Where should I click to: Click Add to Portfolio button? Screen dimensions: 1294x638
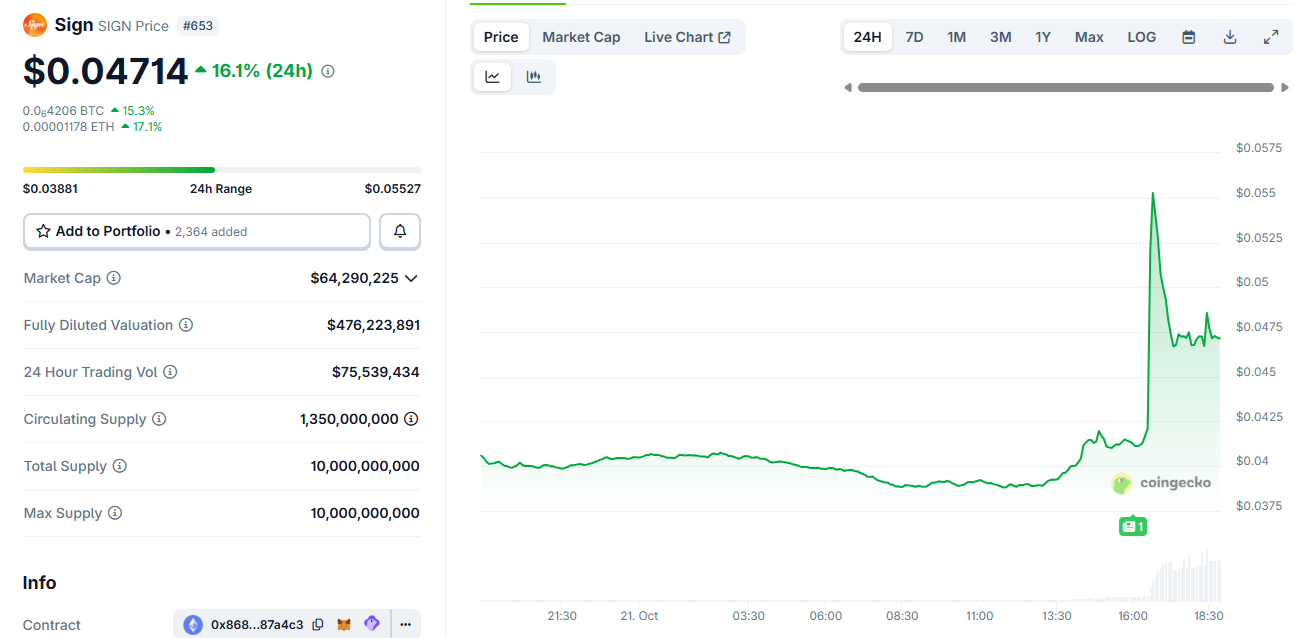tap(197, 231)
